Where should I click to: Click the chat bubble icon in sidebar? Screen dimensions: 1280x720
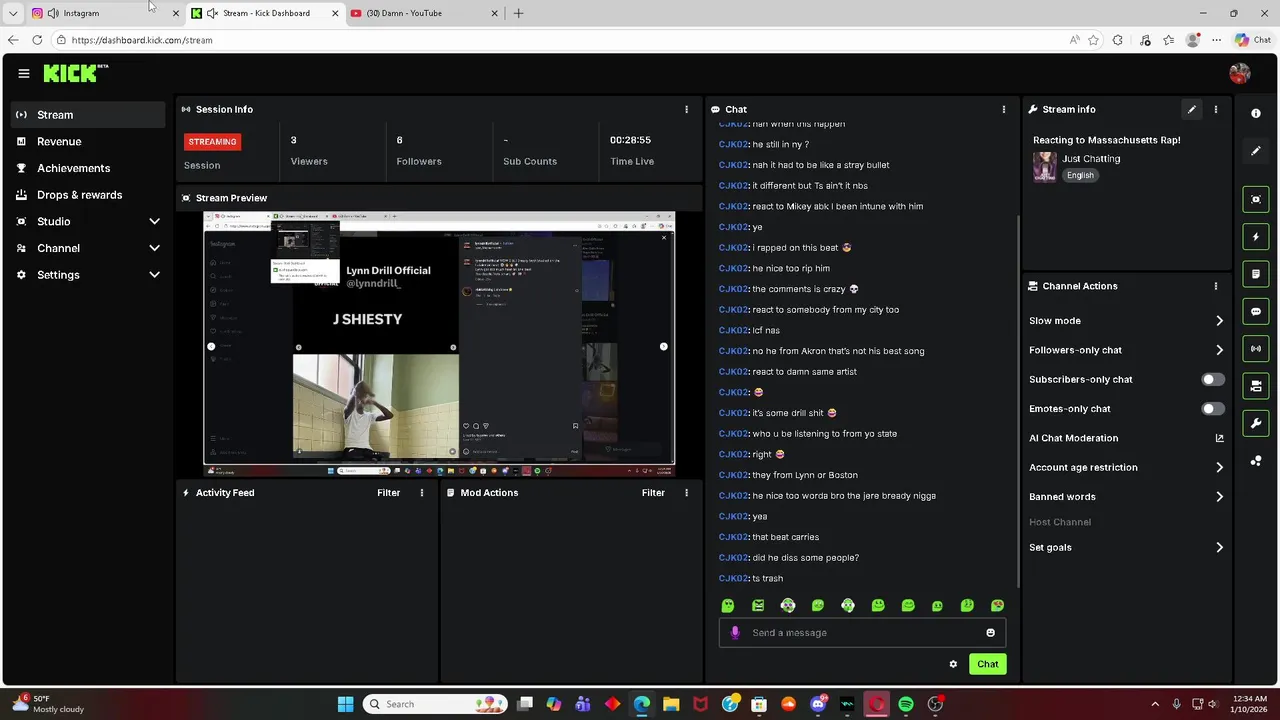[x=1256, y=311]
